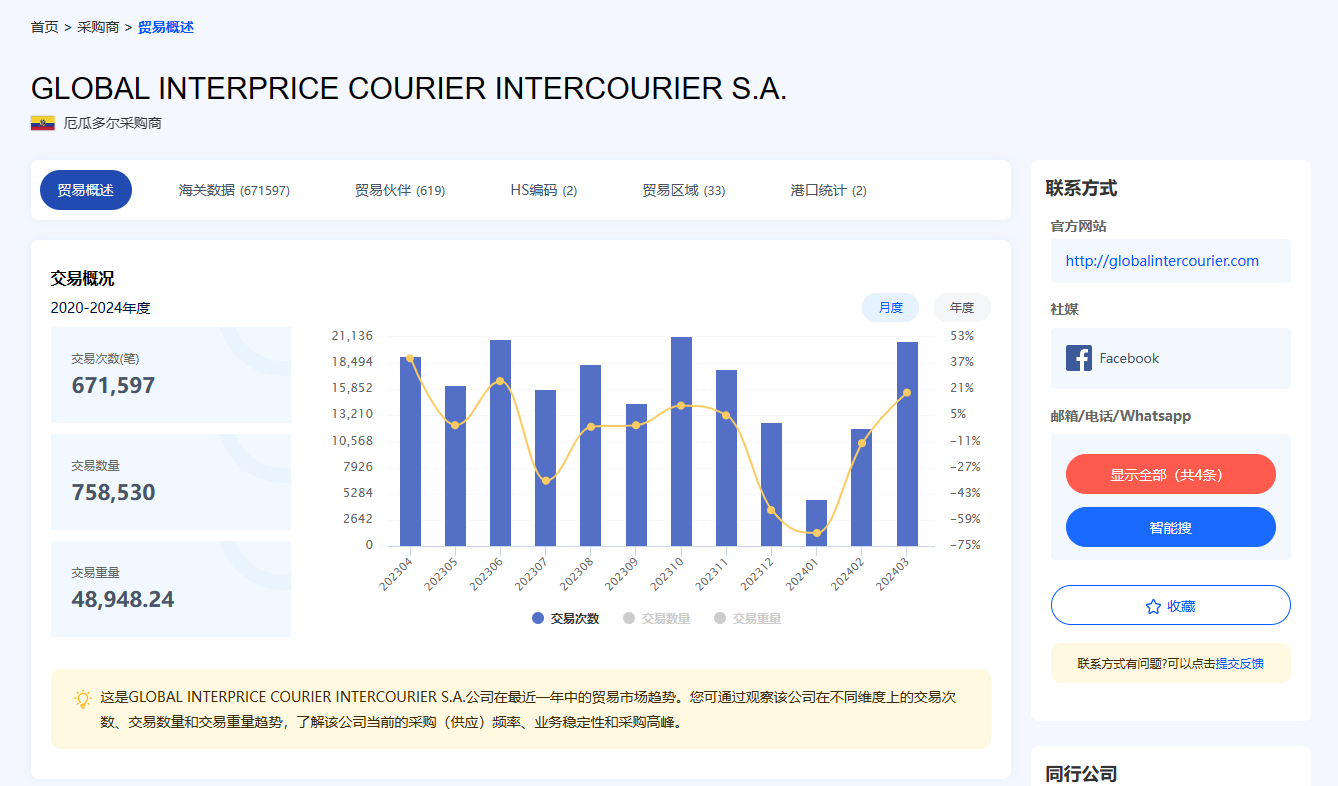
Task: Toggle 交易数量 legend series
Action: [x=656, y=618]
